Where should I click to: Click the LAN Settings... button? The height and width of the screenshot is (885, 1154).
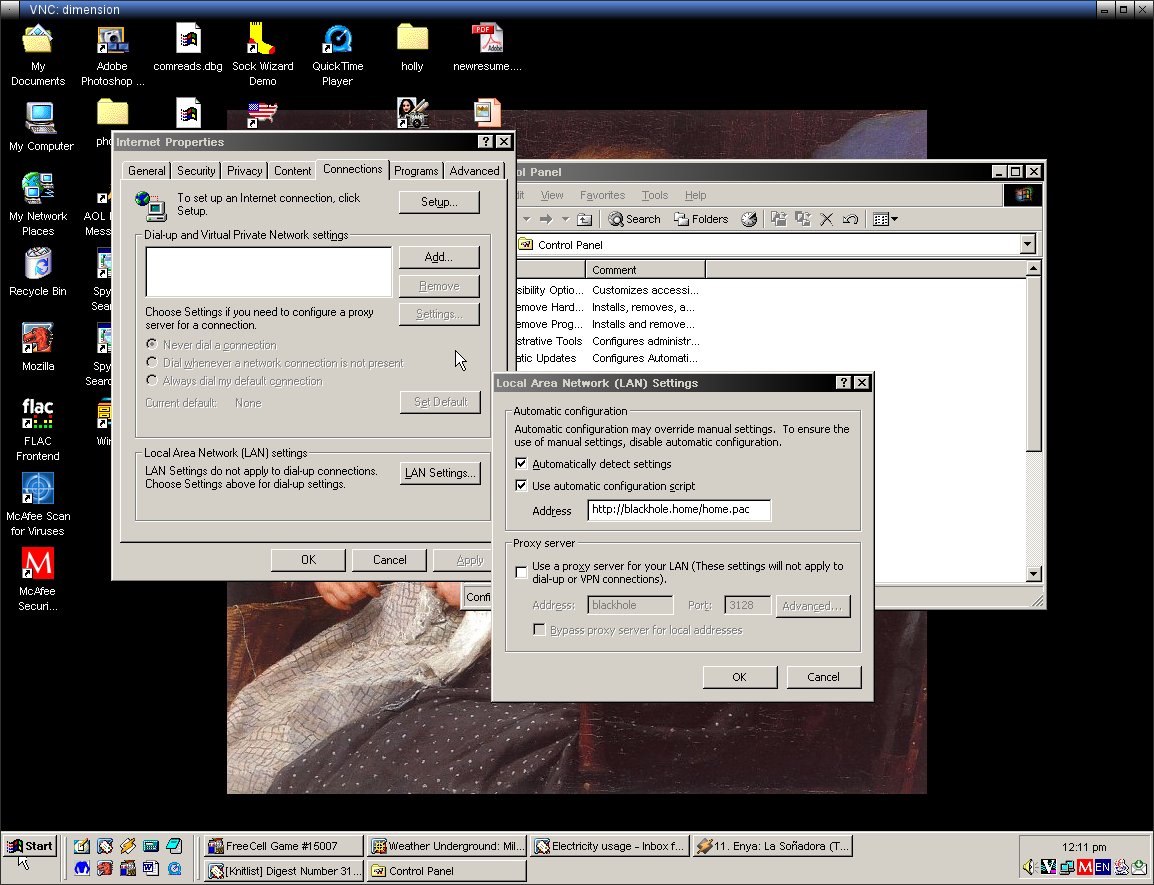(440, 473)
